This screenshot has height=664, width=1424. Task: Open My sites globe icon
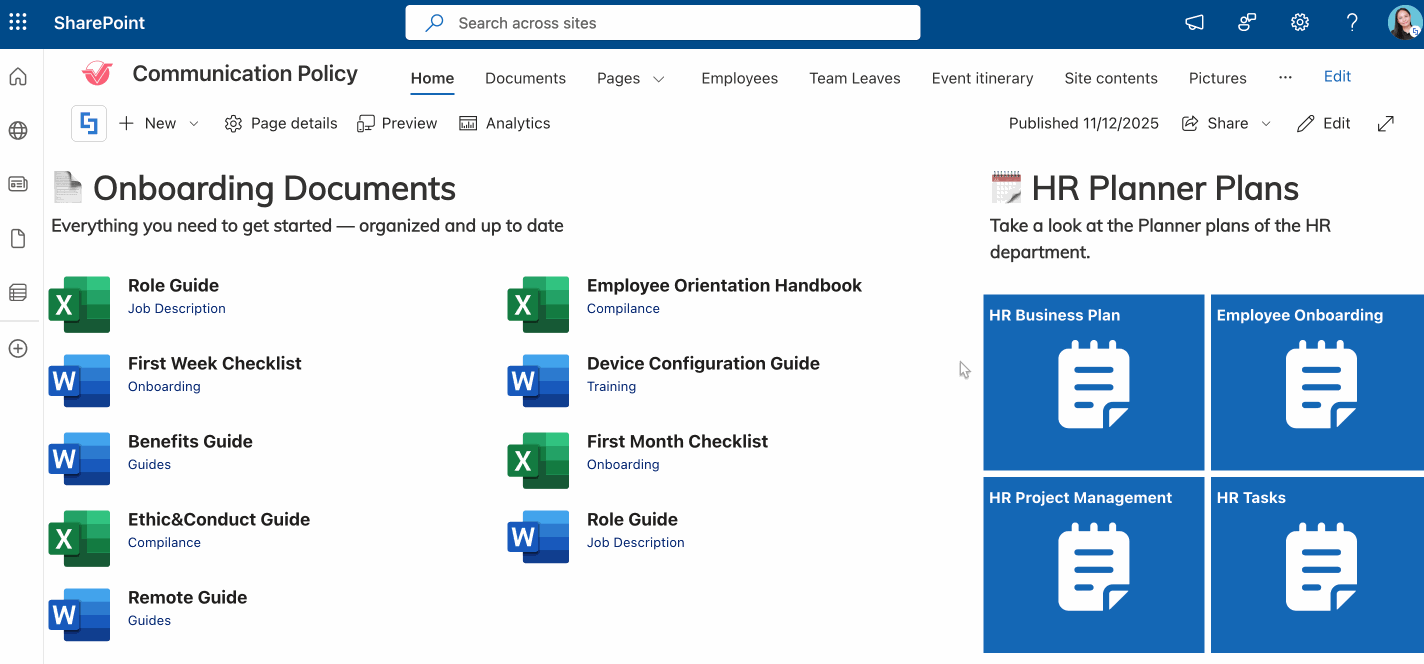point(18,130)
